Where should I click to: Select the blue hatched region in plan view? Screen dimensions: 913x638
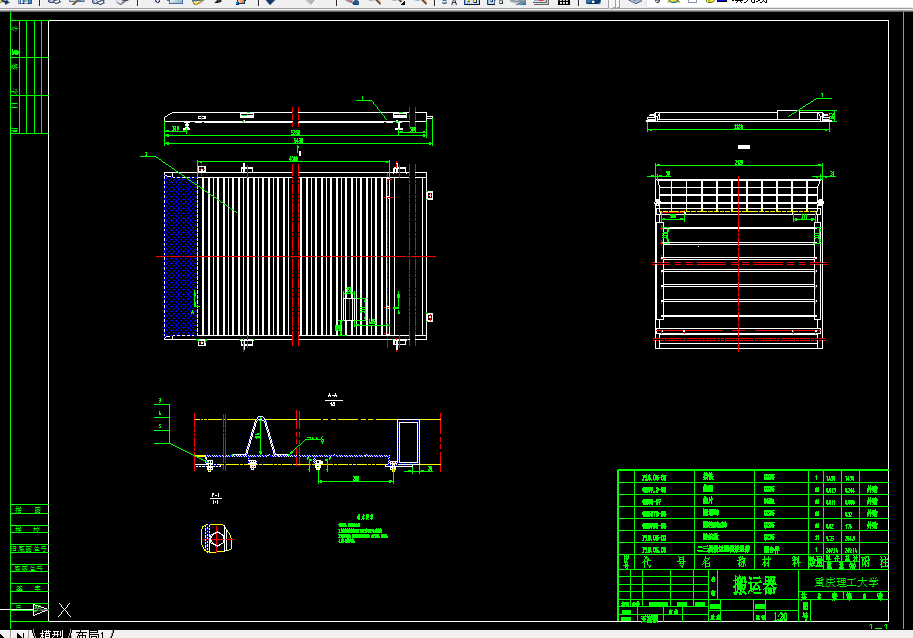pyautogui.click(x=181, y=256)
